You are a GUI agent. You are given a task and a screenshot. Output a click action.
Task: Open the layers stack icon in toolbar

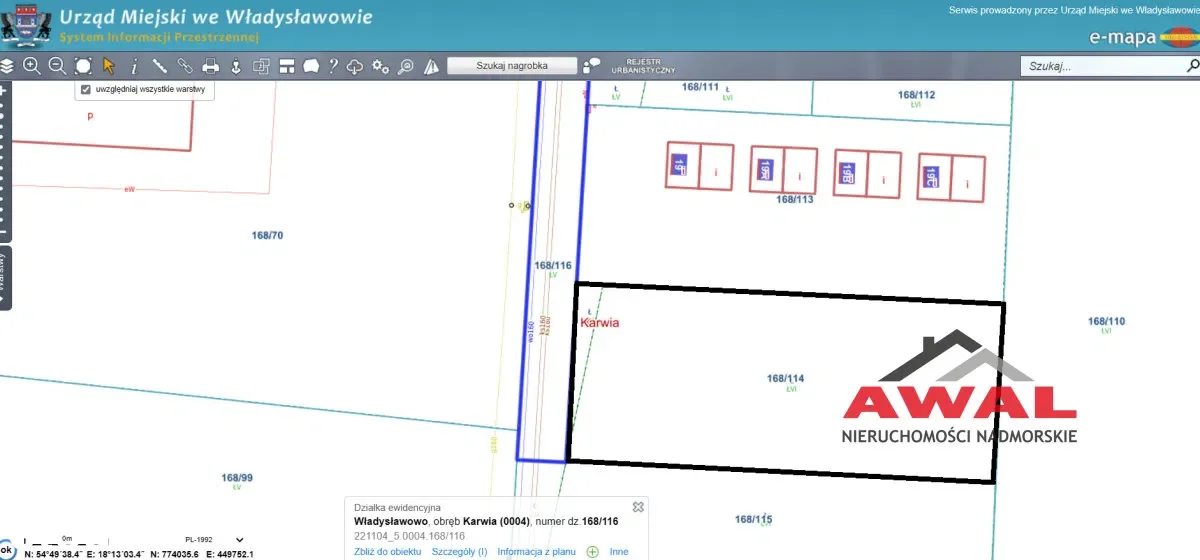tap(8, 66)
